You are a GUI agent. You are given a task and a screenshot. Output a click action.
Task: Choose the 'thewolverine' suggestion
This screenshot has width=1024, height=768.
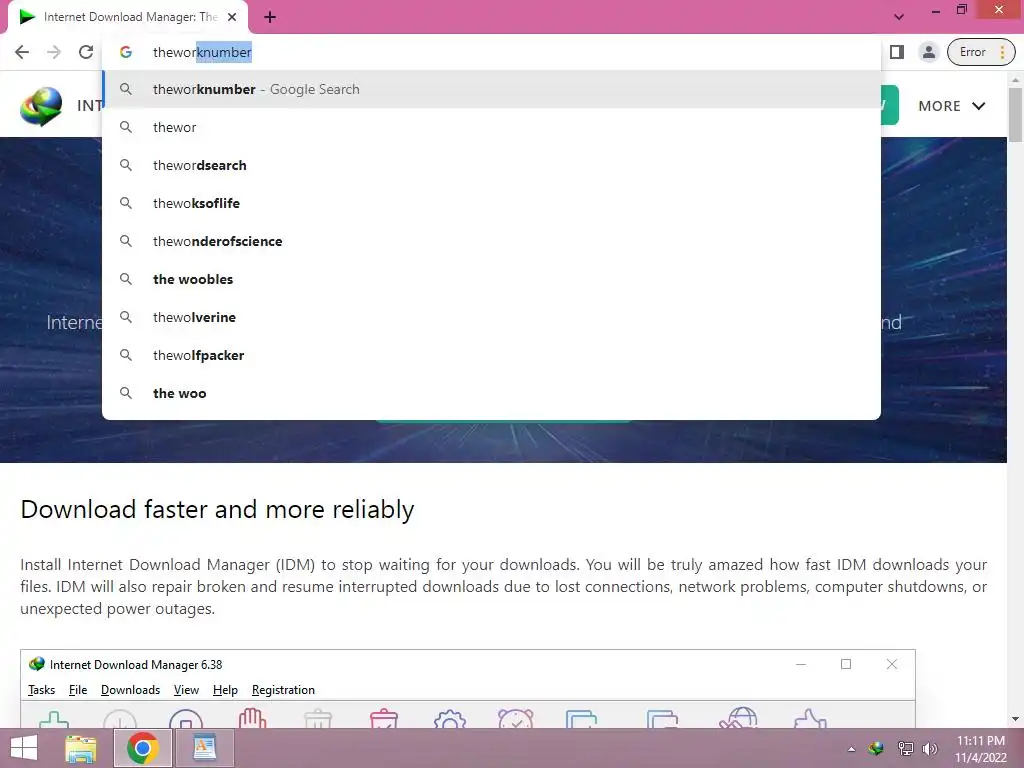(491, 317)
